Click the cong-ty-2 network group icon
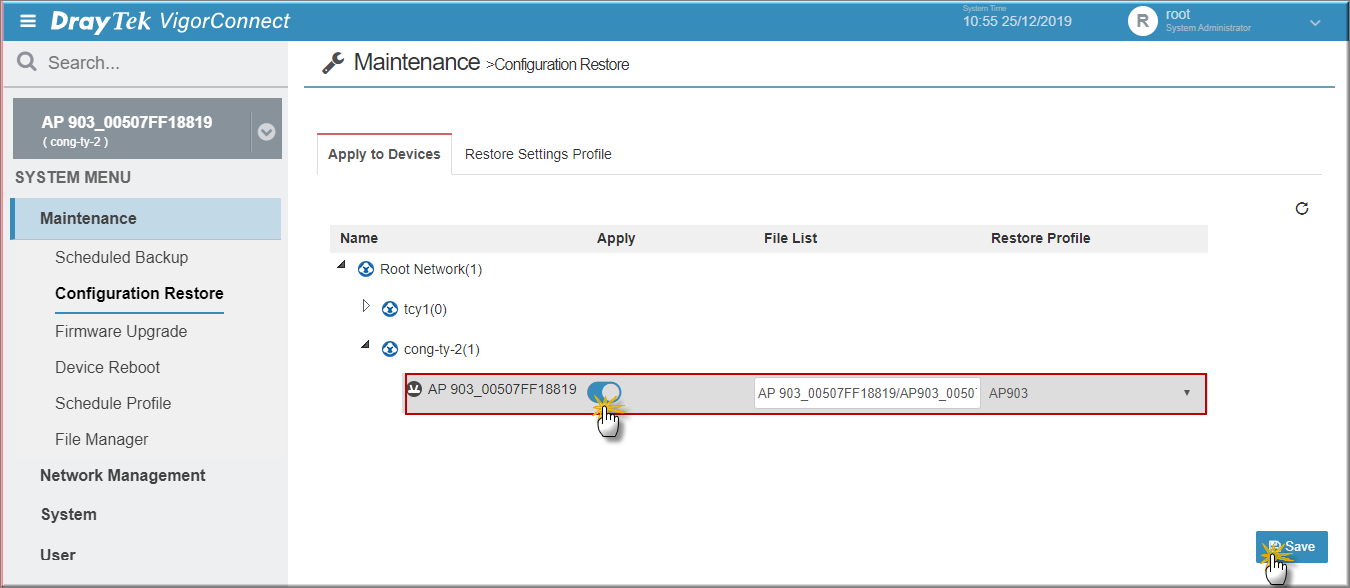 (390, 349)
